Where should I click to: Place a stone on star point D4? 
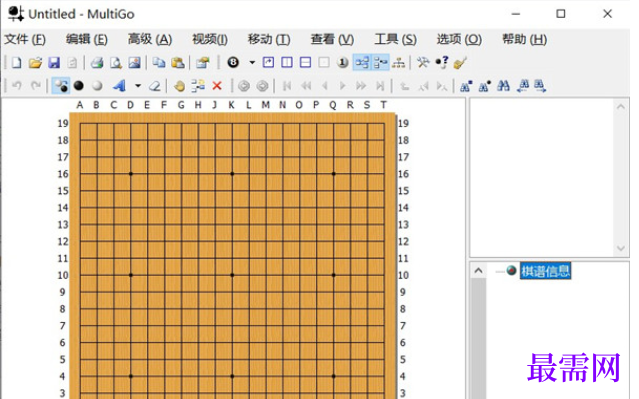coord(131,376)
